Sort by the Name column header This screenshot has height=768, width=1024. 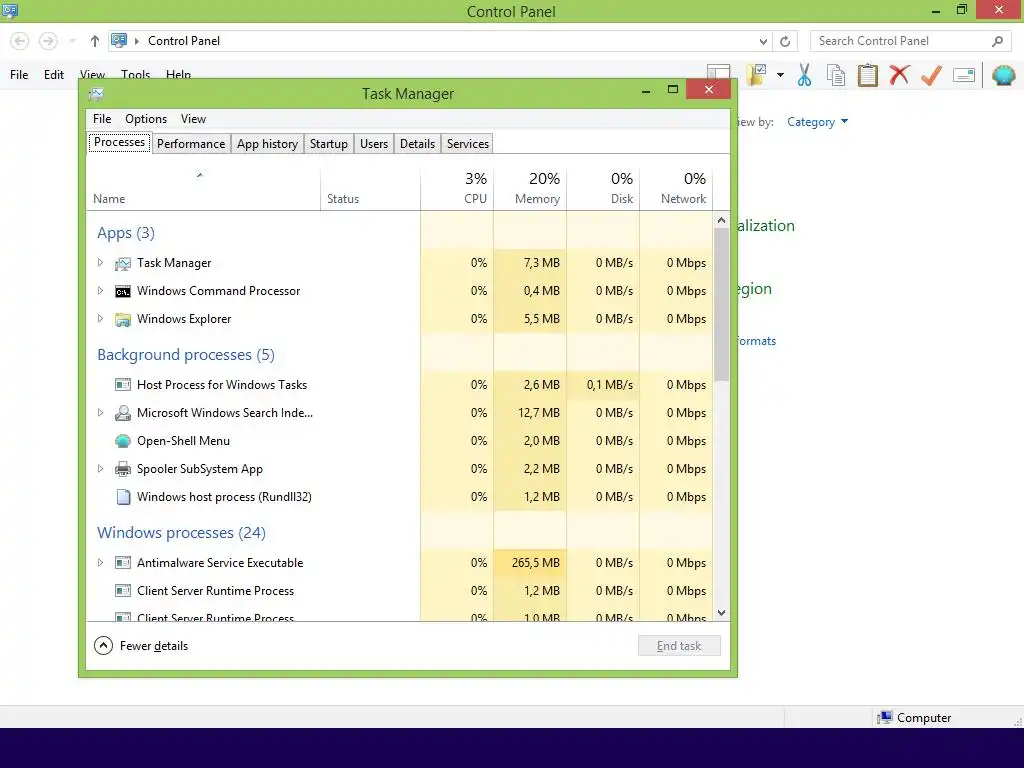pyautogui.click(x=203, y=189)
